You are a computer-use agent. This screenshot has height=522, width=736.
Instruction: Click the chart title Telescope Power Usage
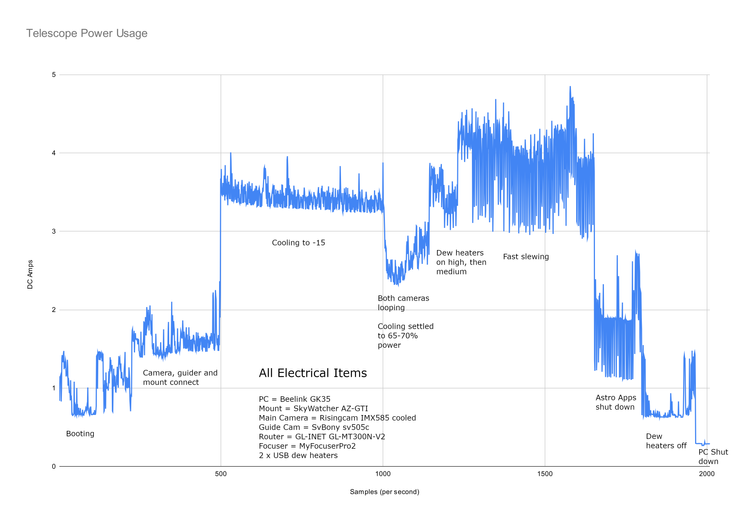87,33
